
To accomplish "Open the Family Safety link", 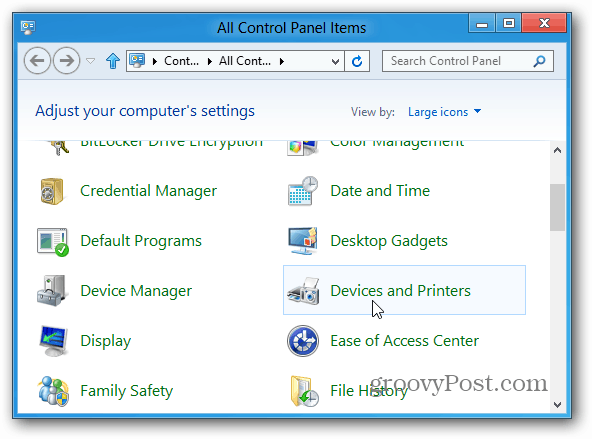I will (127, 391).
